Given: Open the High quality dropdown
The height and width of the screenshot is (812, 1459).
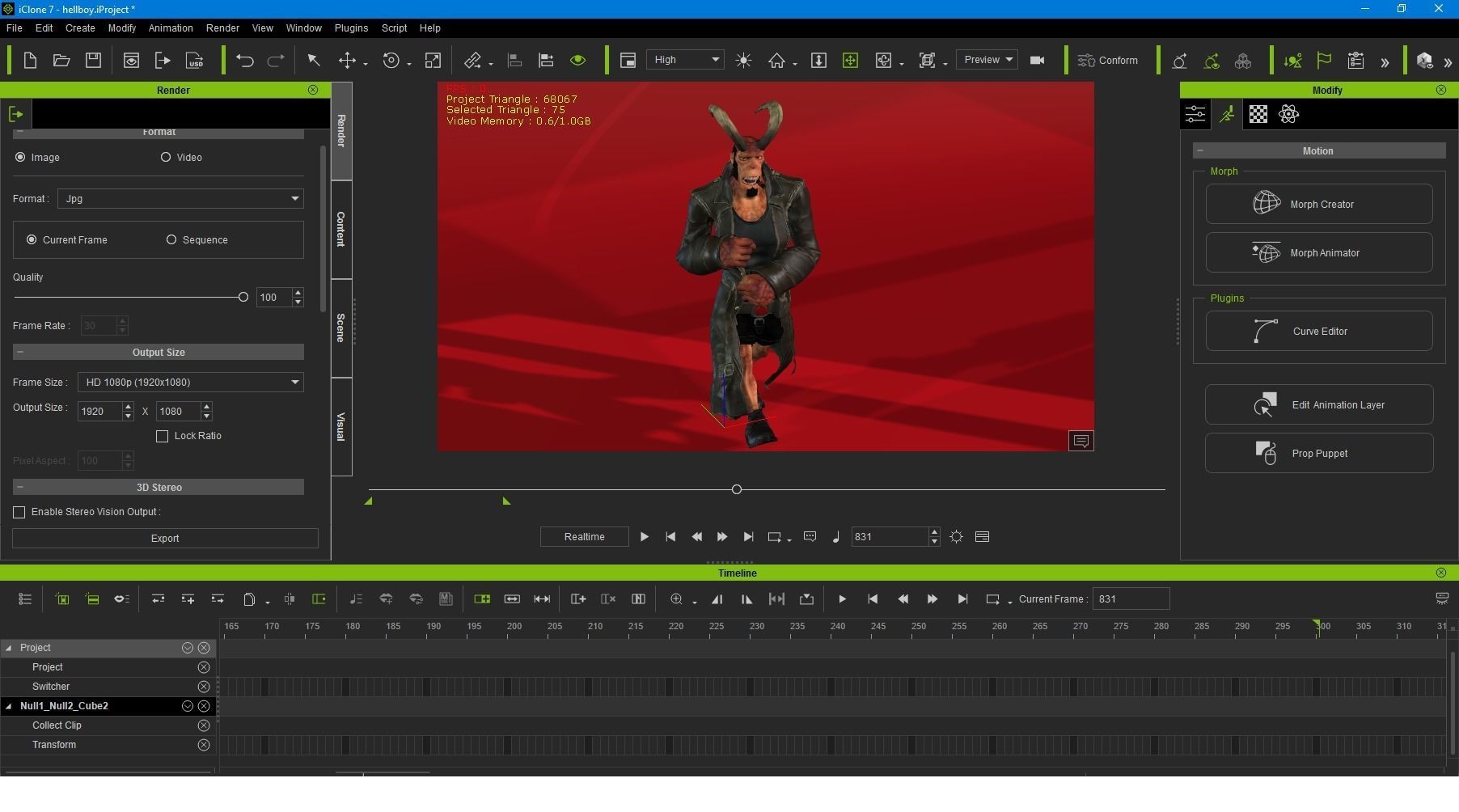Looking at the screenshot, I should (x=685, y=60).
